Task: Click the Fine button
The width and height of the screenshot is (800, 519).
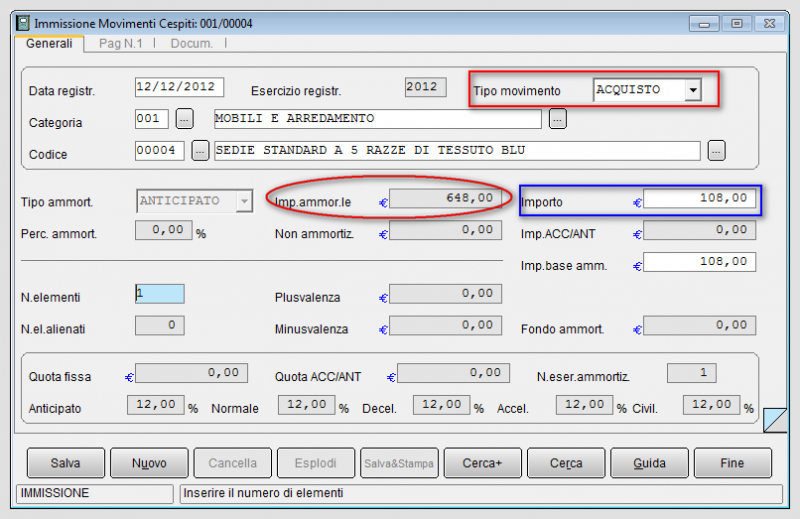Action: click(732, 463)
